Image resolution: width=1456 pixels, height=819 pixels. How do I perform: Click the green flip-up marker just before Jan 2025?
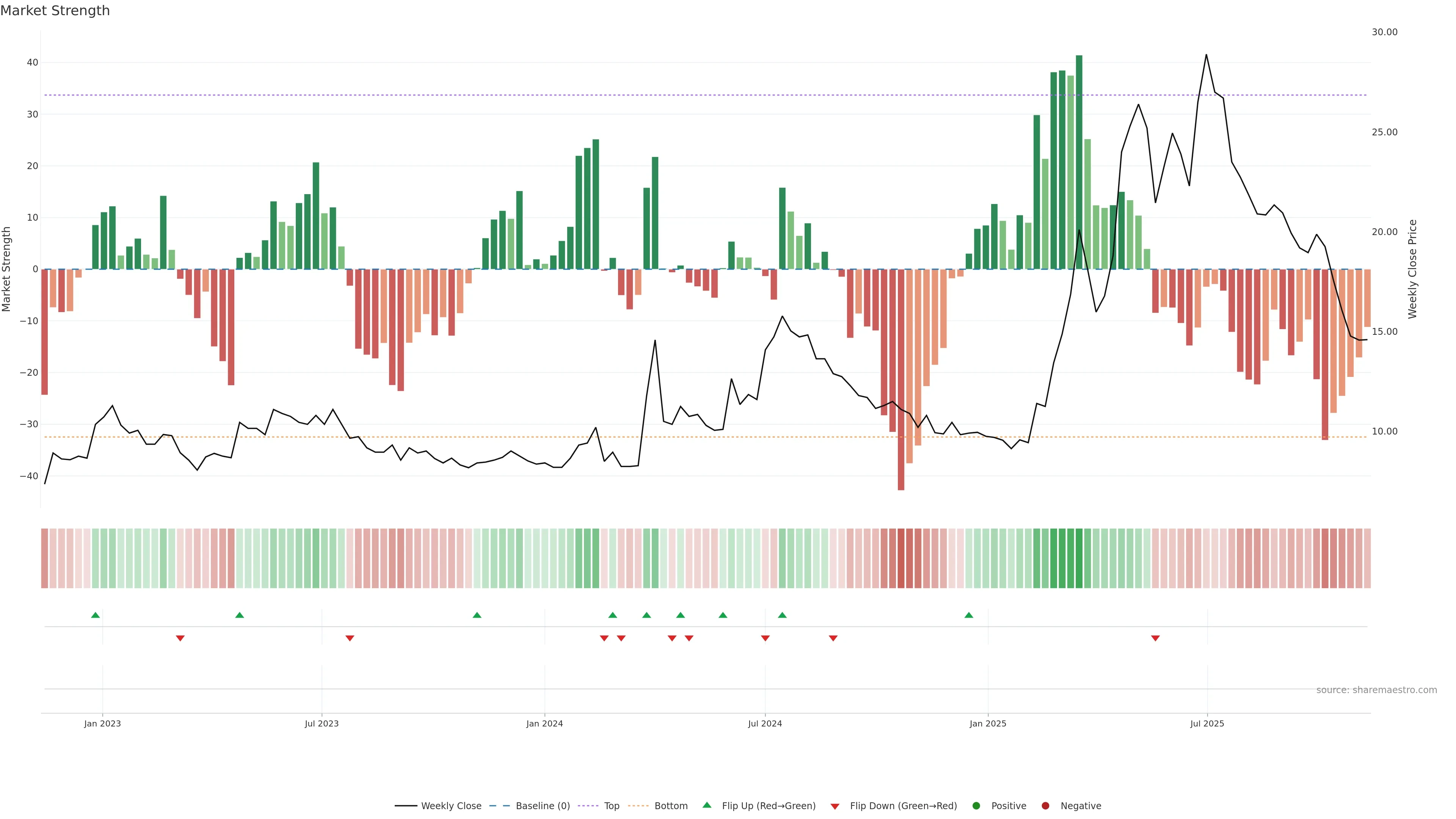[x=969, y=615]
